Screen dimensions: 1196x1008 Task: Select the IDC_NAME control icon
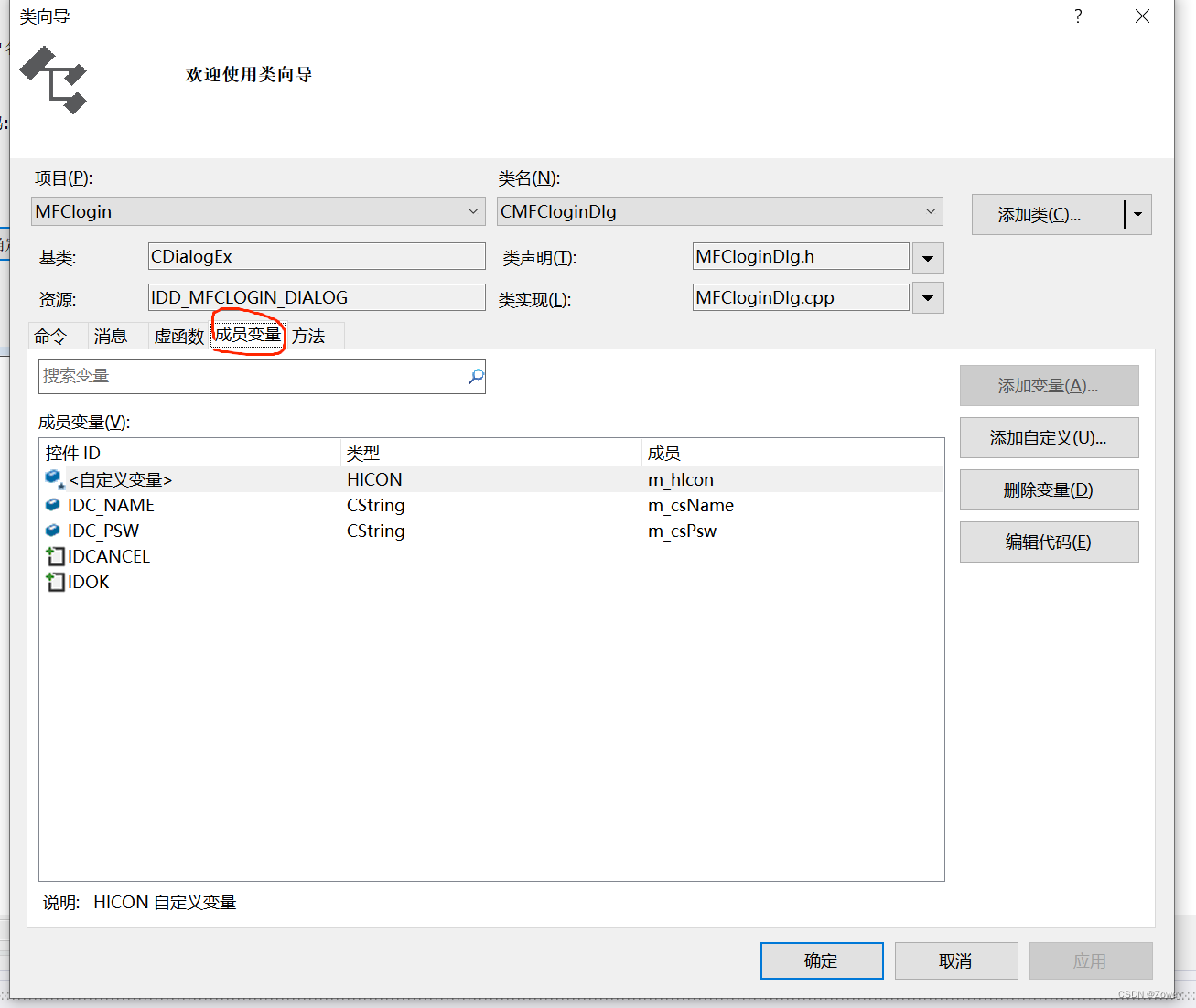click(53, 505)
